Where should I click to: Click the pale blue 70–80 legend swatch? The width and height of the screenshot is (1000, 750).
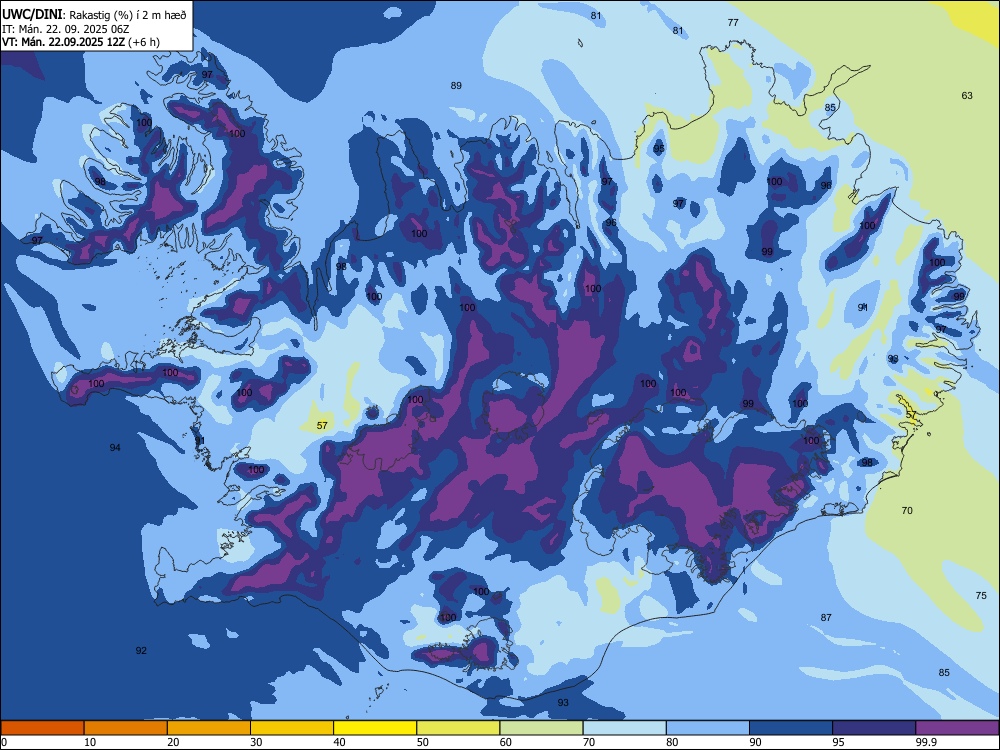(x=624, y=728)
